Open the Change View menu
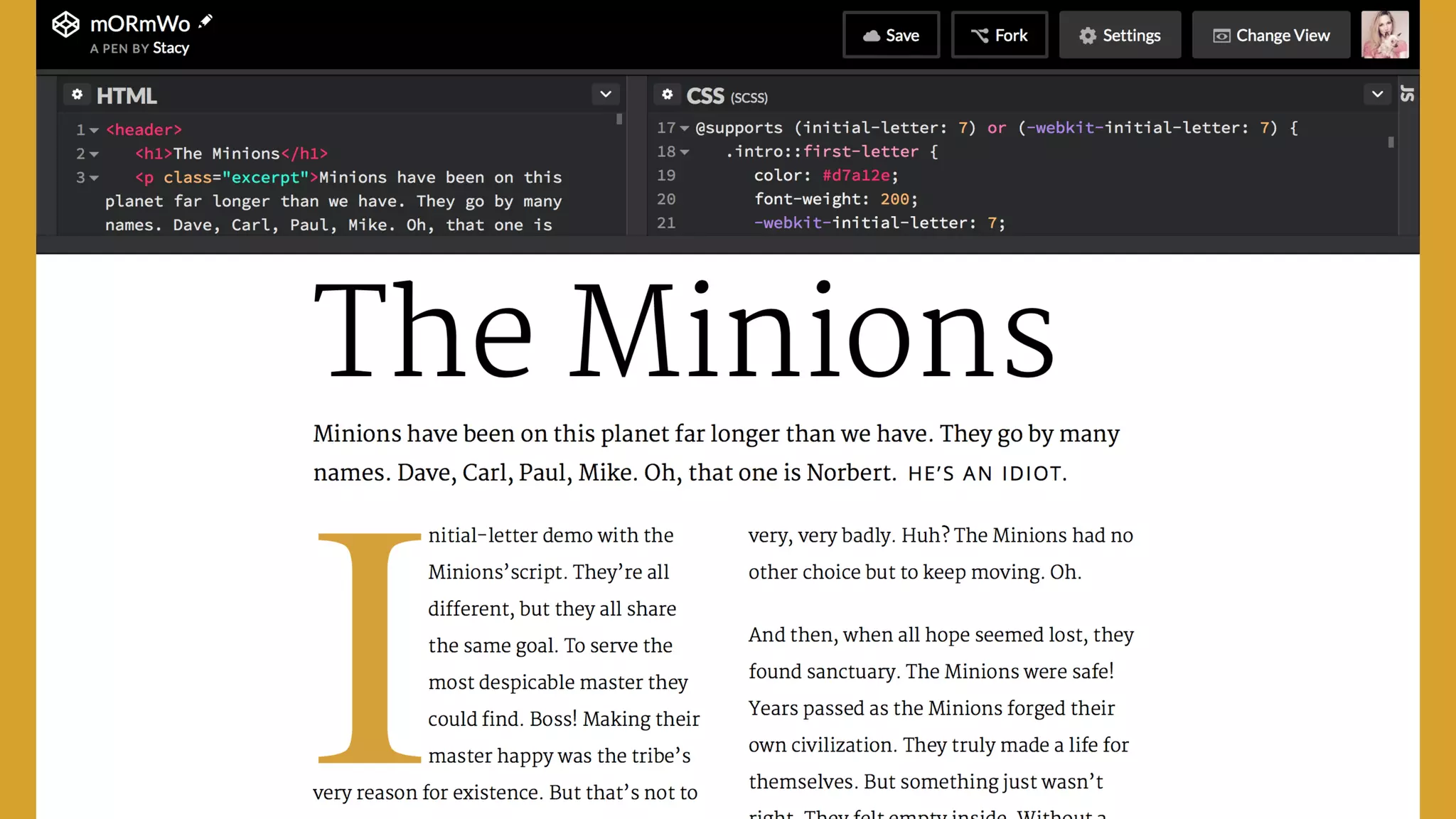 [x=1270, y=35]
